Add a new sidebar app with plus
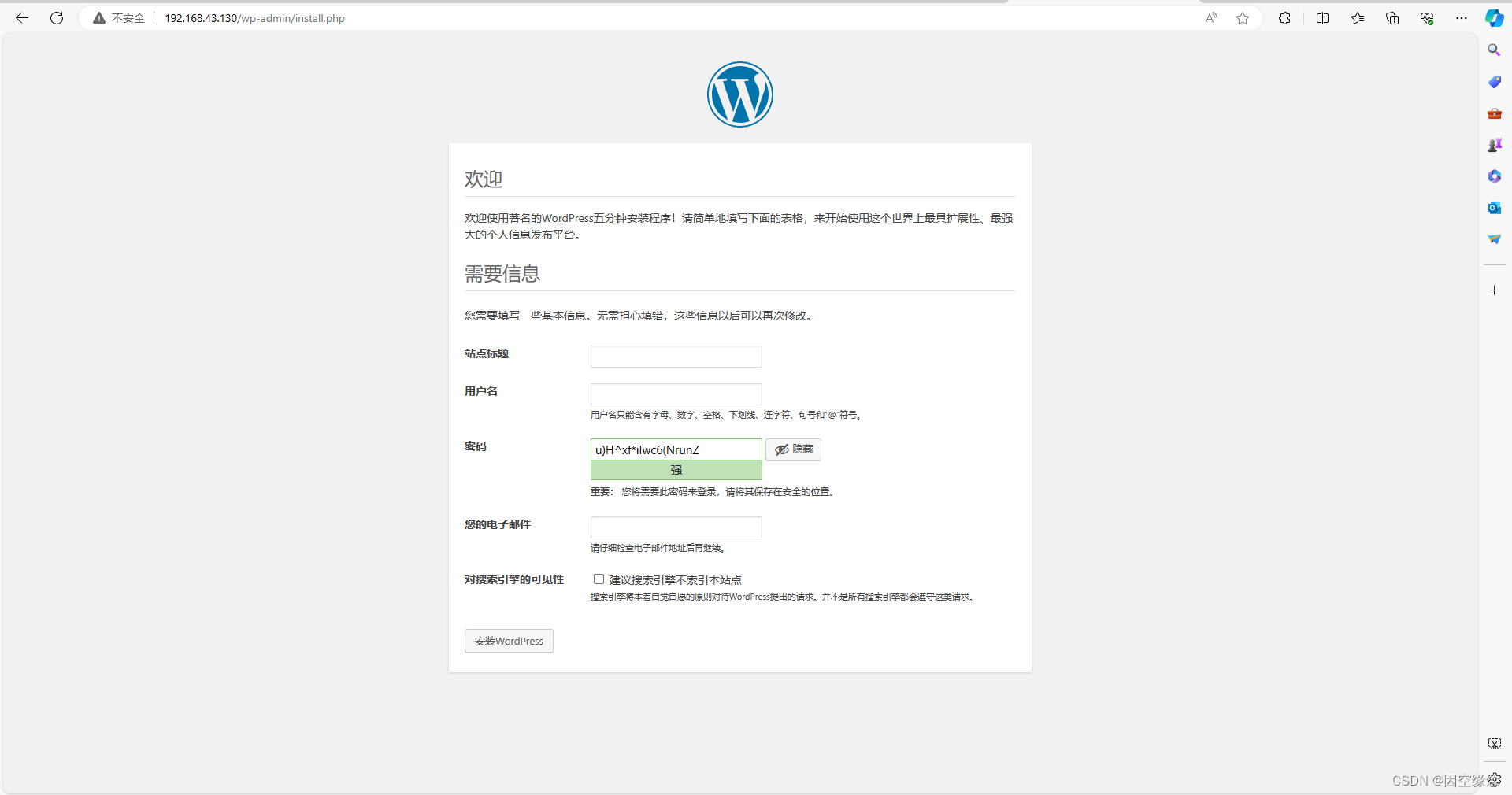 pyautogui.click(x=1494, y=290)
